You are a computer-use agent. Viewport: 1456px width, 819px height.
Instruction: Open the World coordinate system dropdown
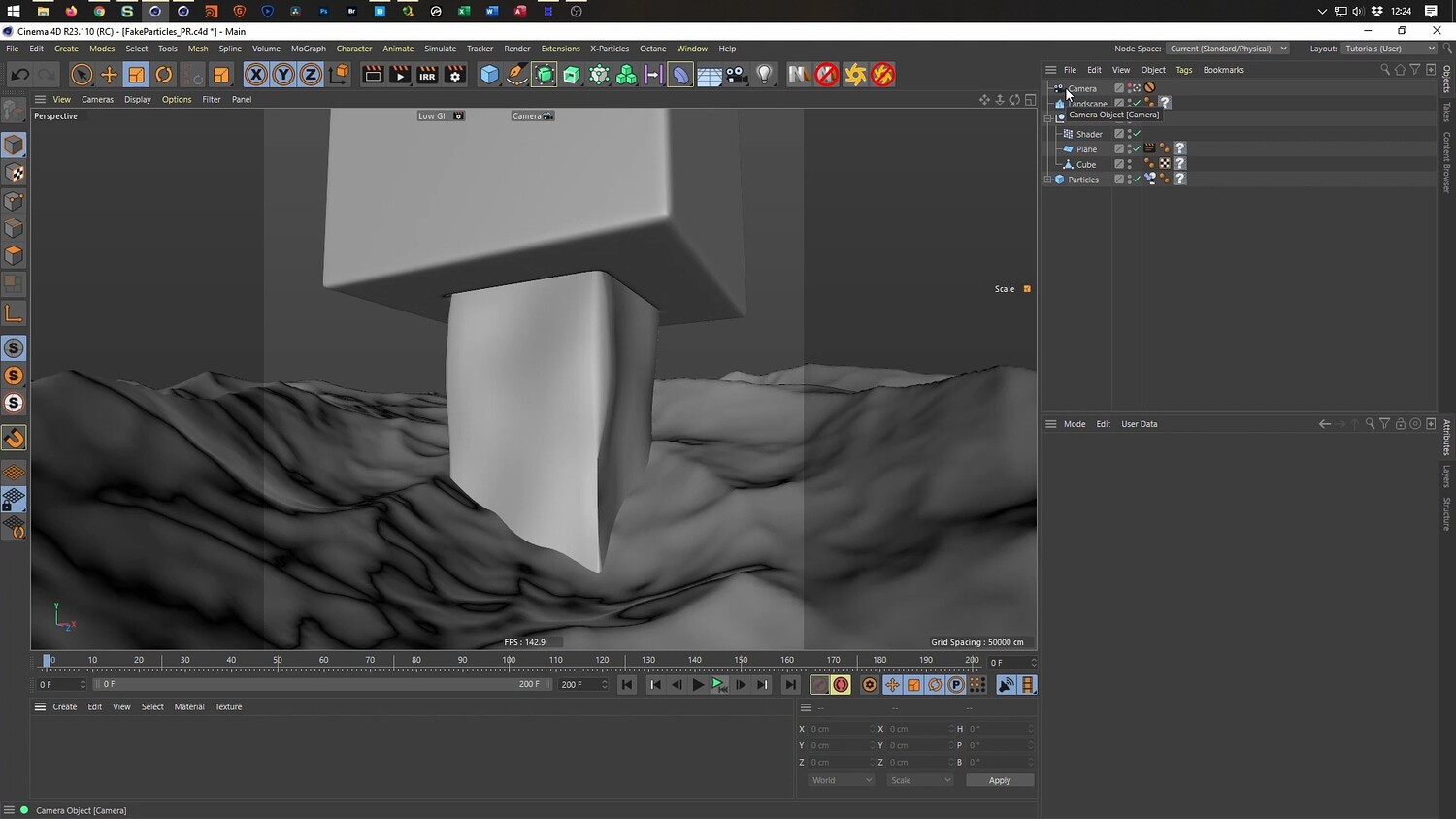click(x=841, y=780)
